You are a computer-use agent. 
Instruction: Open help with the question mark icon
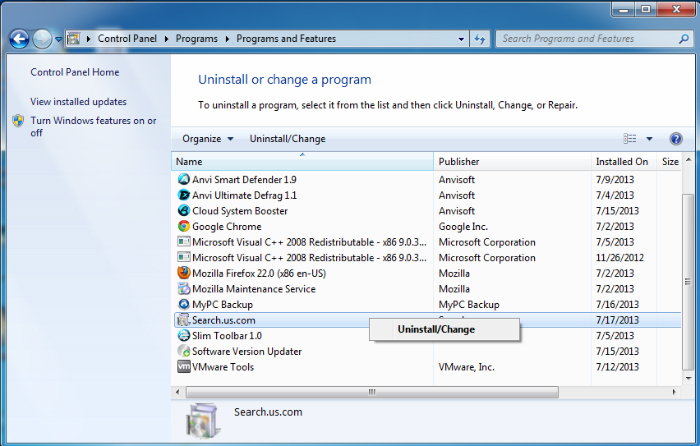click(x=676, y=139)
